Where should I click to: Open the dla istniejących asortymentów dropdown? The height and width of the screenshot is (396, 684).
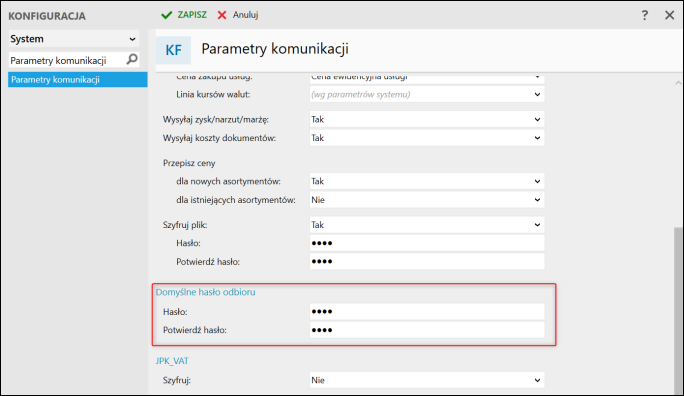(427, 200)
